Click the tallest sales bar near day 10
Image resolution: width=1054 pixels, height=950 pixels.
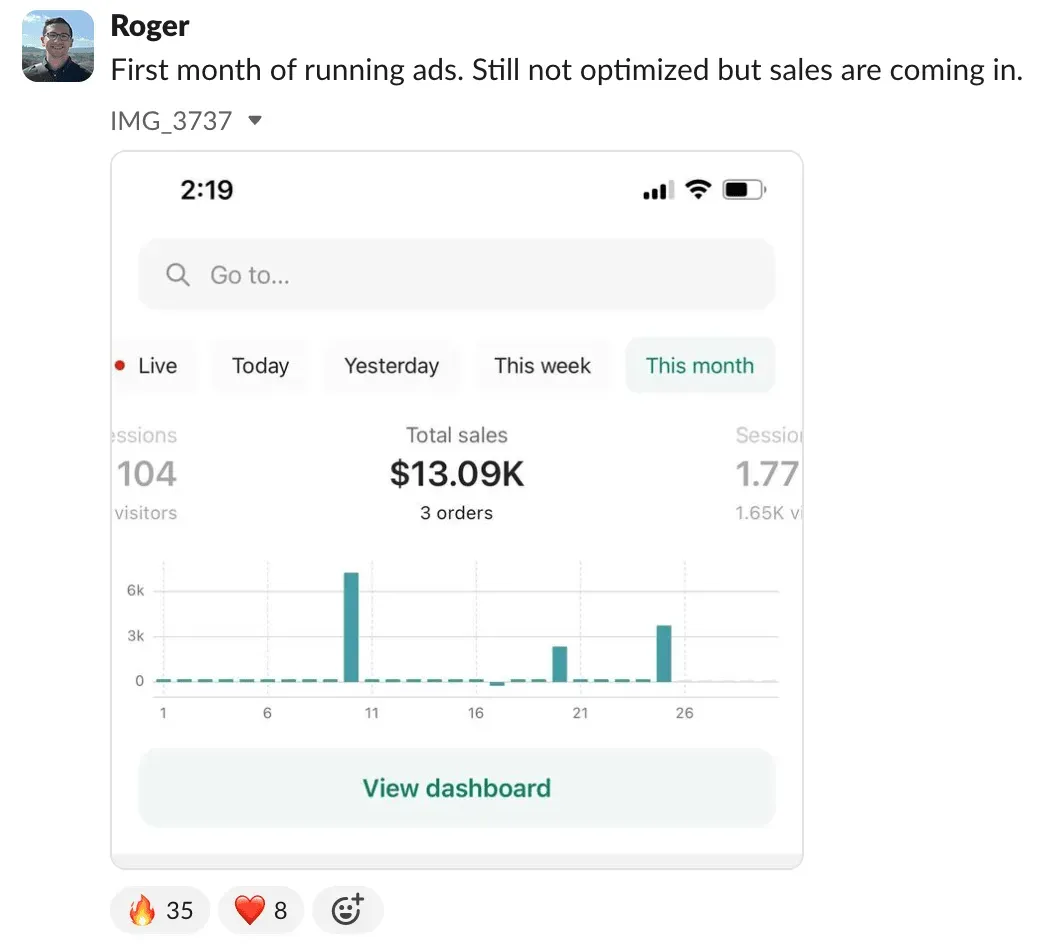pos(351,627)
